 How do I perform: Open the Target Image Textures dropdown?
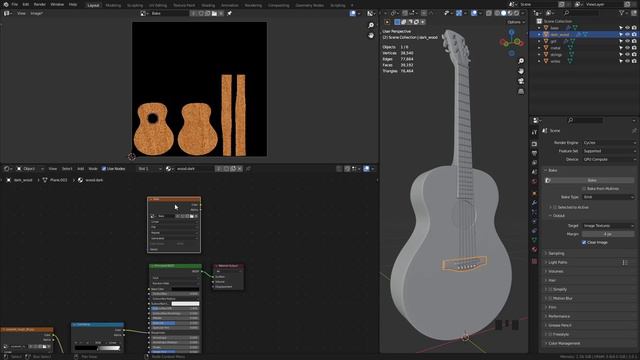coord(608,226)
